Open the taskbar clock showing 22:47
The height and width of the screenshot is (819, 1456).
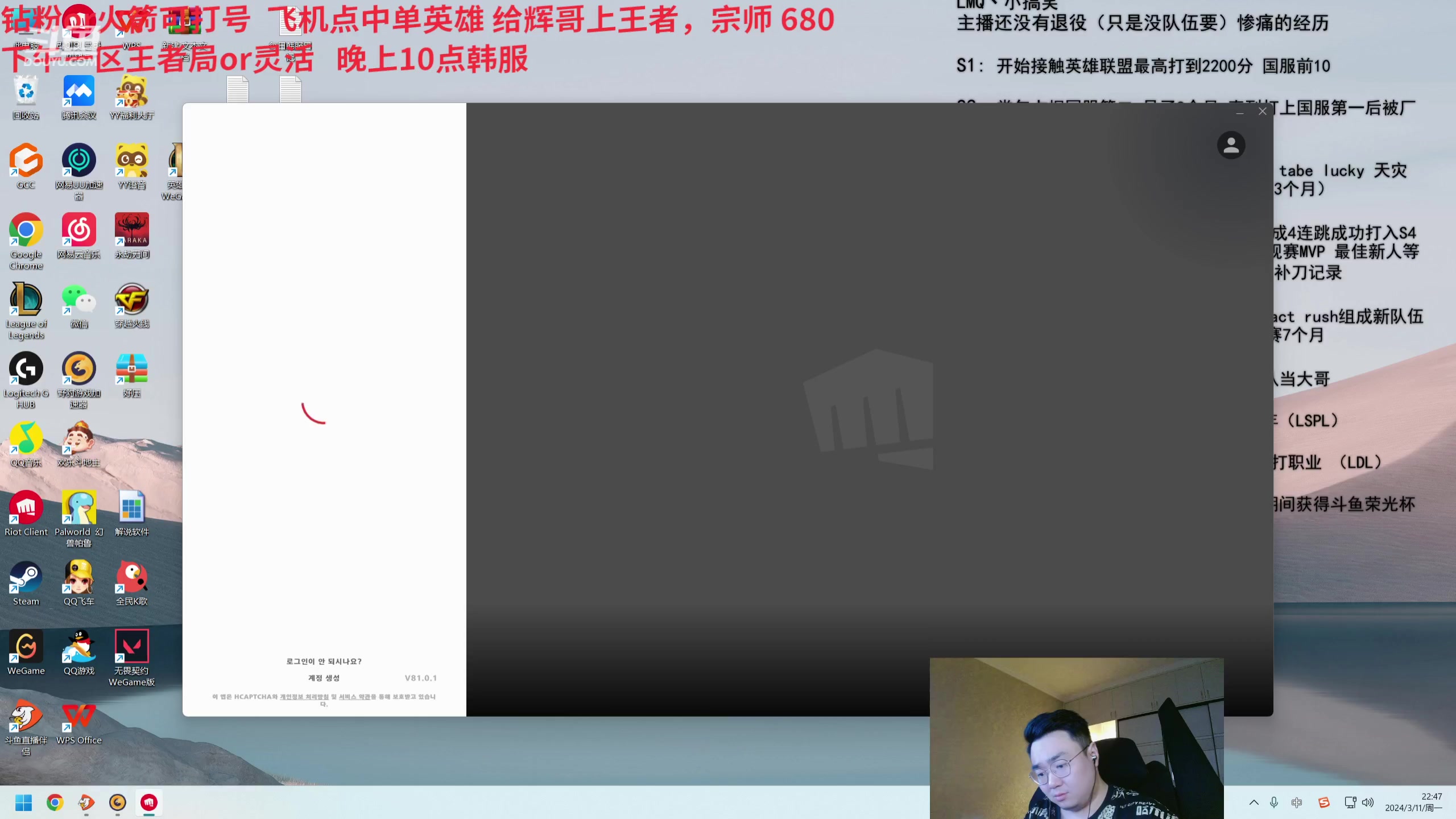click(1414, 802)
